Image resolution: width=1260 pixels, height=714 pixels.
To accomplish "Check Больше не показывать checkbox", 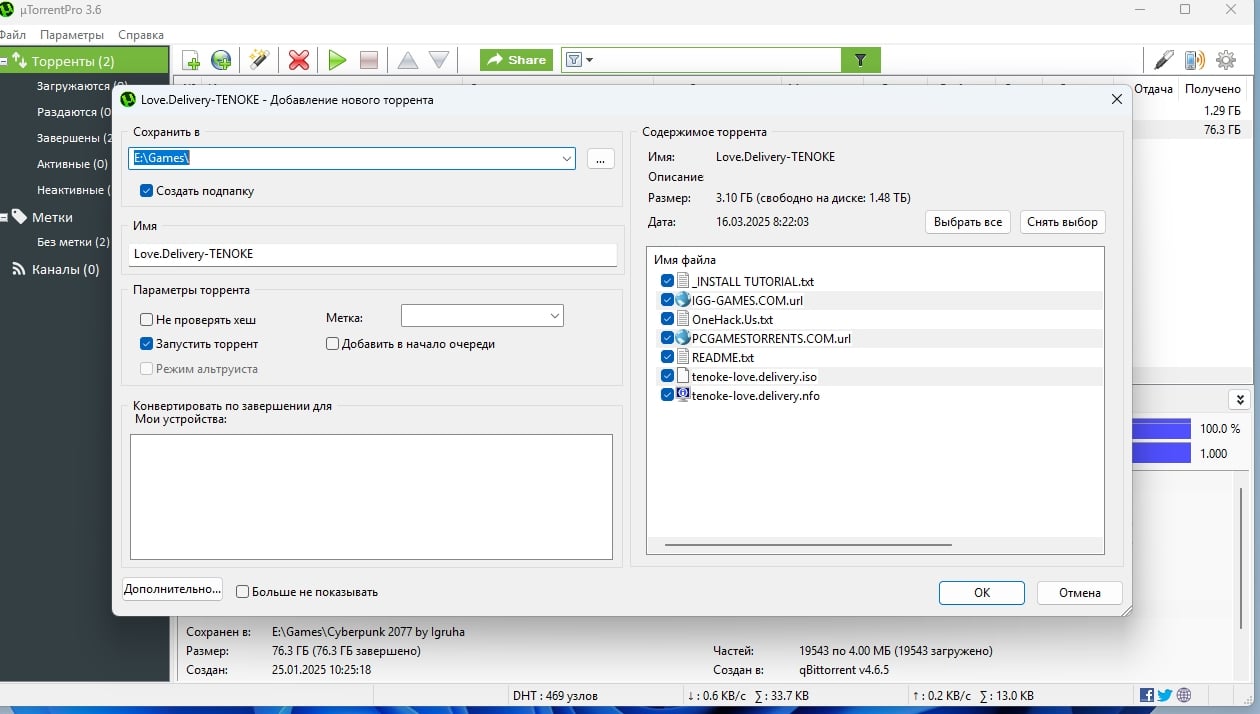I will click(x=242, y=592).
